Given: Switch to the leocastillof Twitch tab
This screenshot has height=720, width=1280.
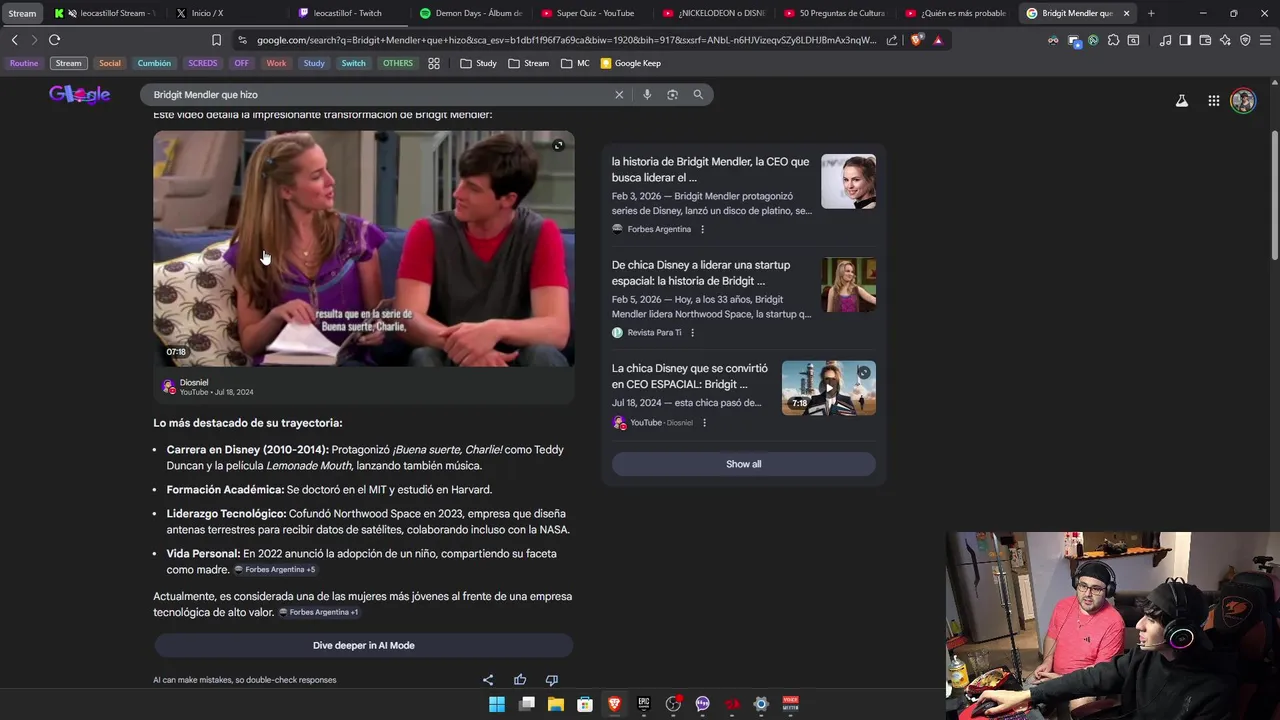Looking at the screenshot, I should point(348,13).
